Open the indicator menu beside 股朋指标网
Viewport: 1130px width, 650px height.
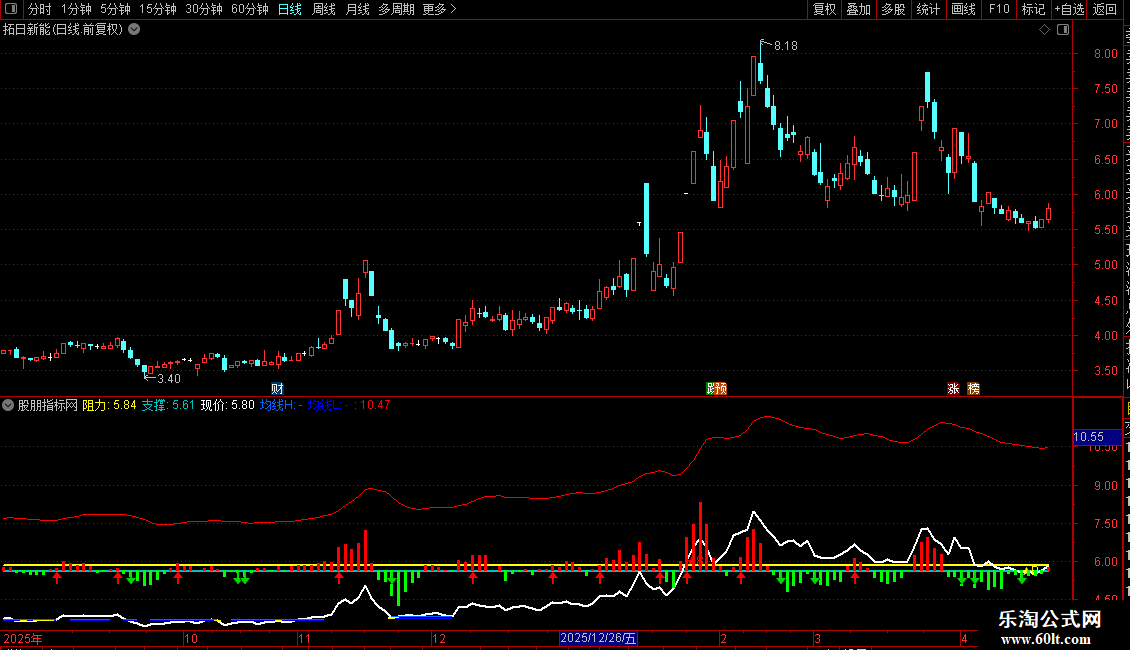coord(8,405)
